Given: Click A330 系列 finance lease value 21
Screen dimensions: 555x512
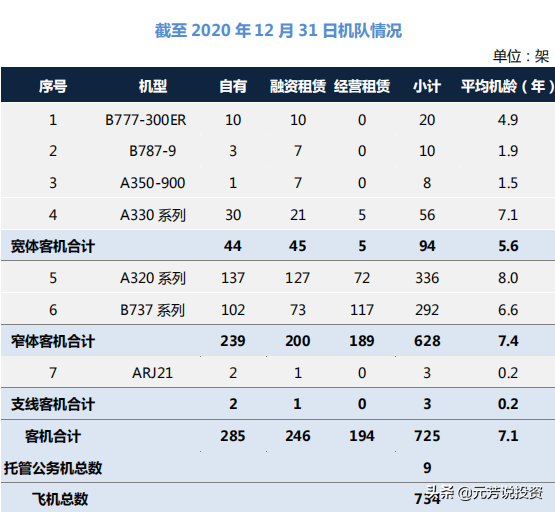Looking at the screenshot, I should tap(298, 215).
